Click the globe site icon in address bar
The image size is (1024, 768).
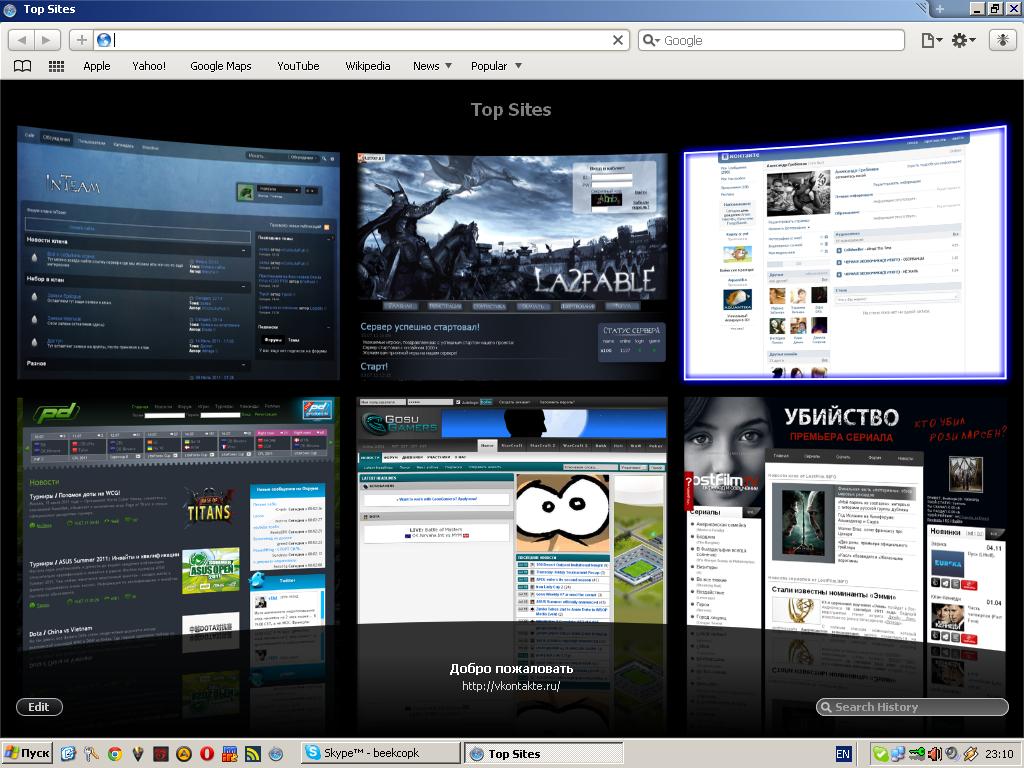coord(104,40)
